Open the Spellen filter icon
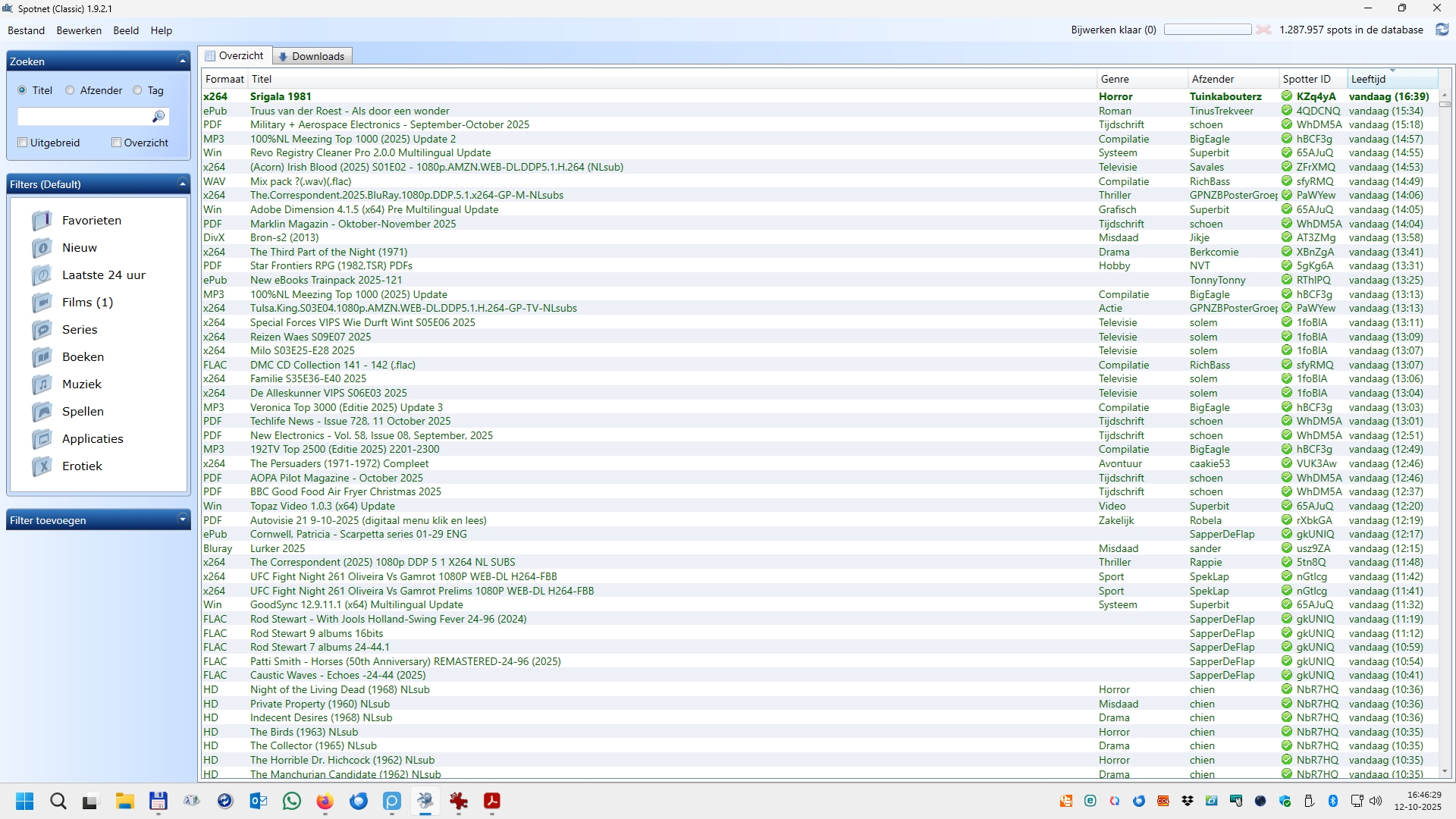The image size is (1456, 819). pos(42,412)
